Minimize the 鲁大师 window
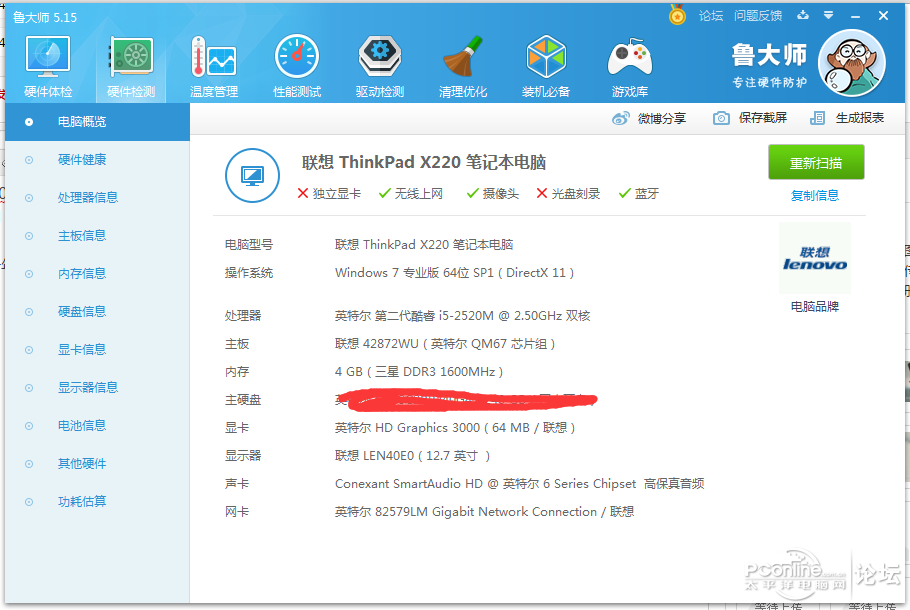The image size is (910, 610). pyautogui.click(x=855, y=16)
